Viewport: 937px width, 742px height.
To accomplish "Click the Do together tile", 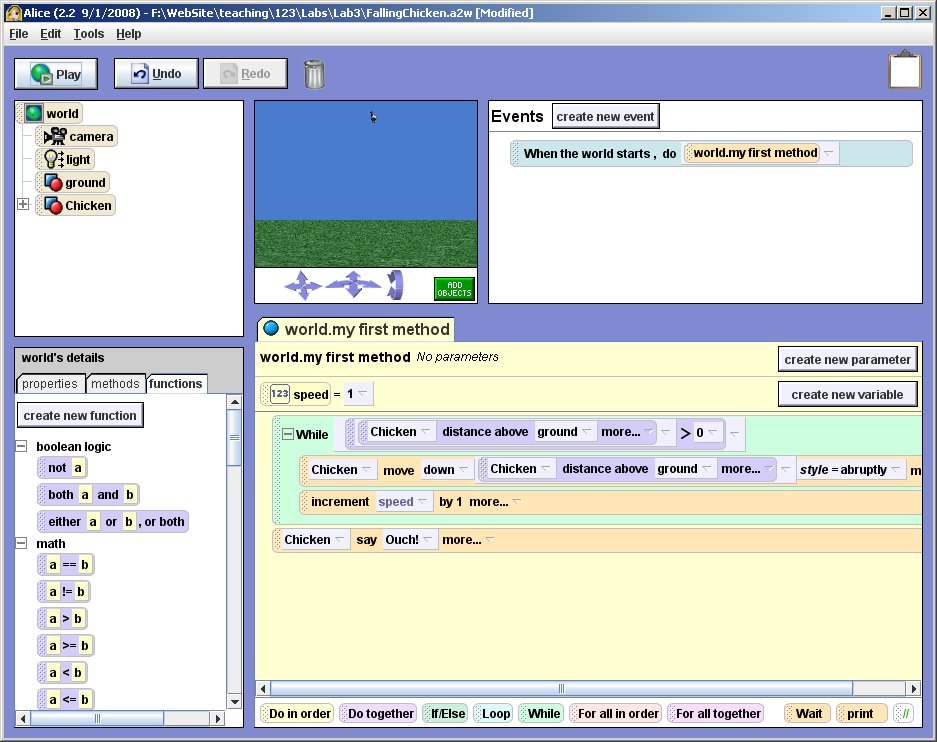I will (377, 713).
